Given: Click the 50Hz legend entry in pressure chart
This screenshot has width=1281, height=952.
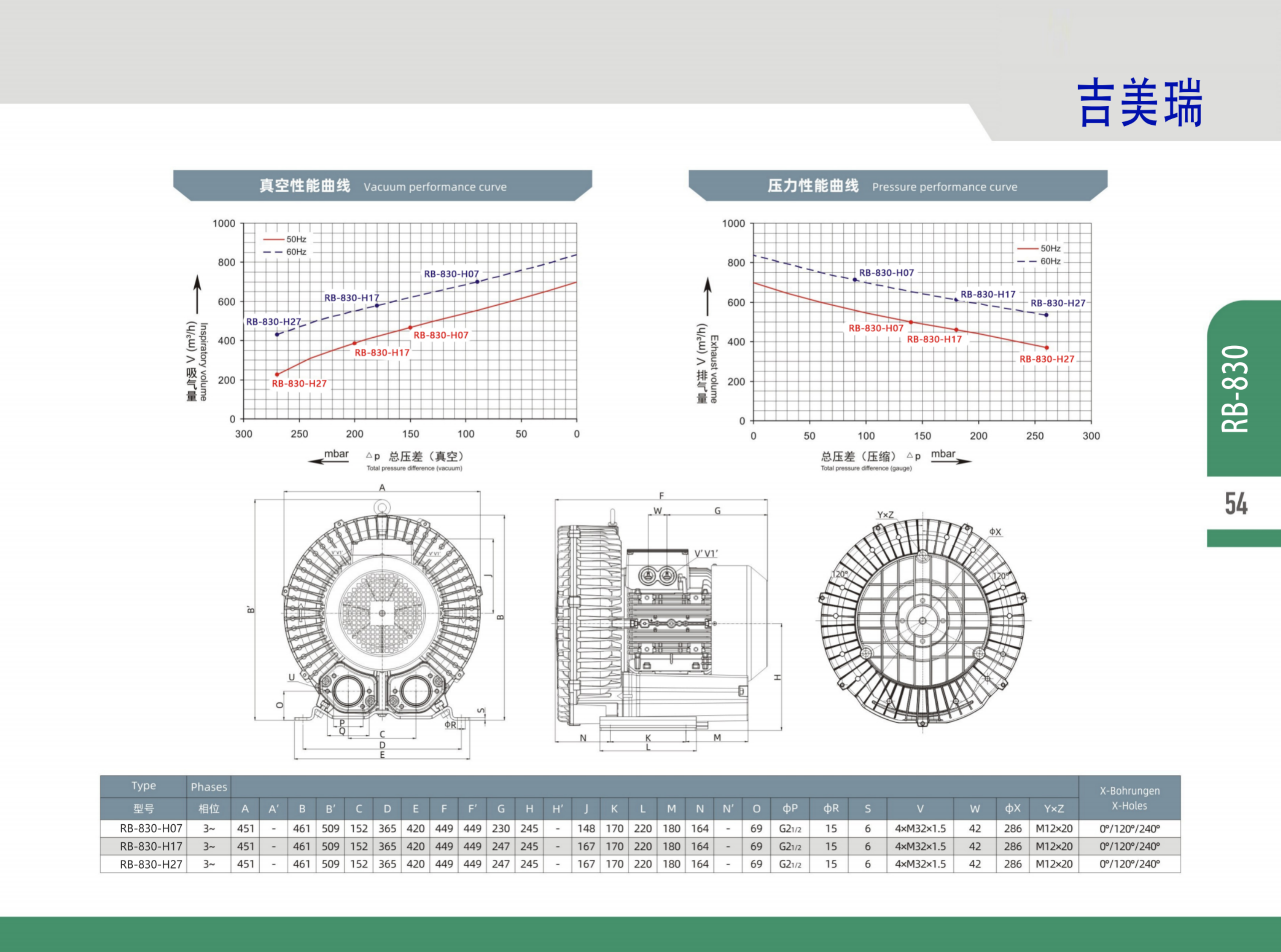Looking at the screenshot, I should (1039, 248).
